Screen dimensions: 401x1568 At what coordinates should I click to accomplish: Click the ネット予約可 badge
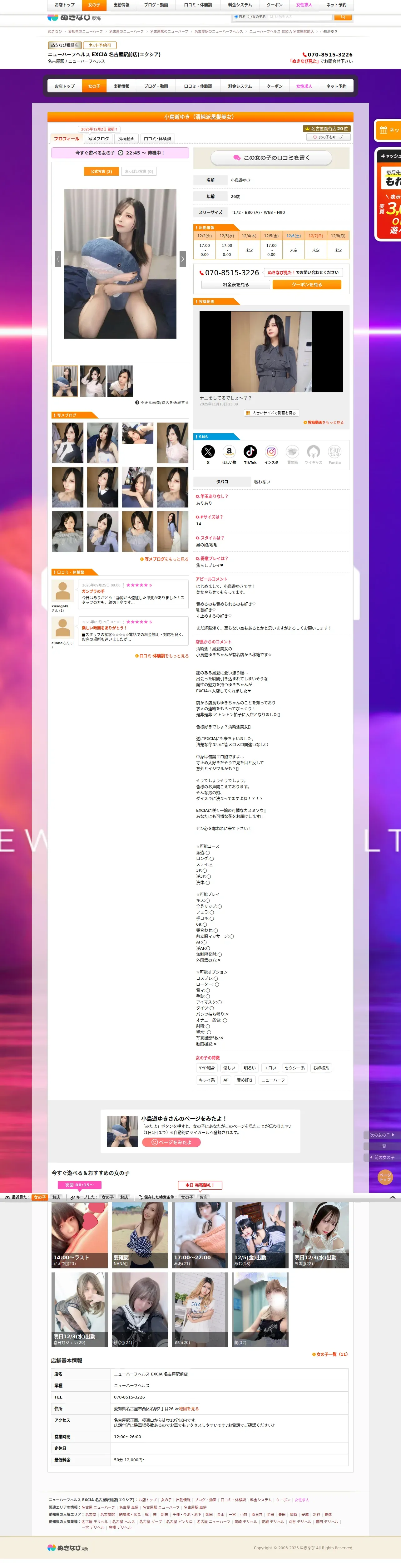pyautogui.click(x=100, y=45)
